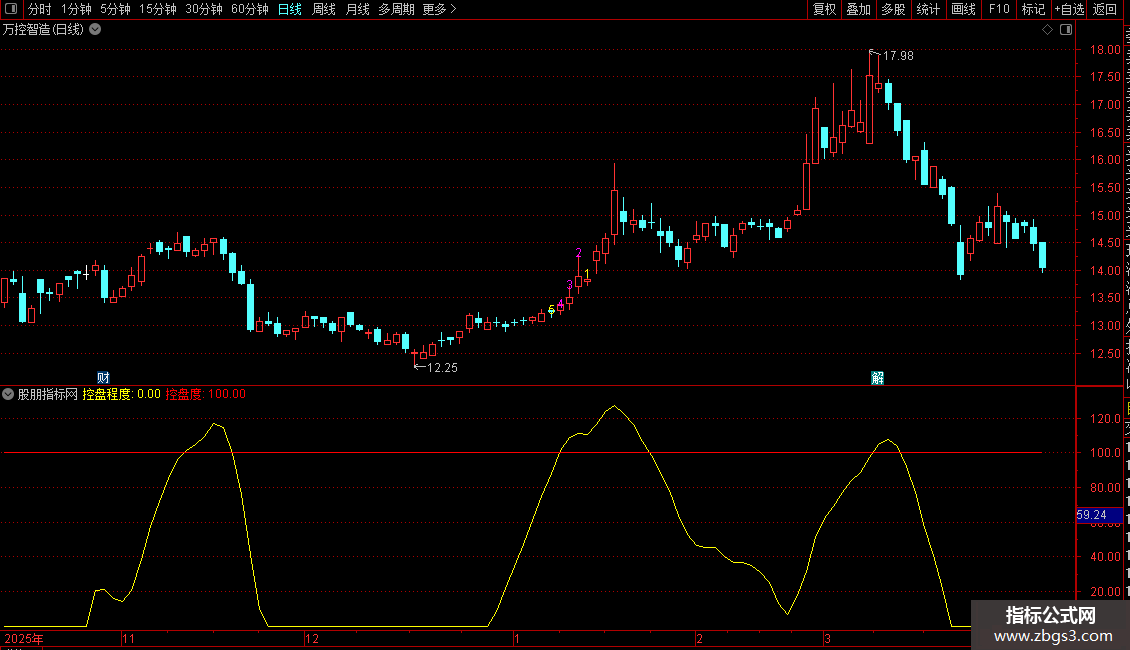Add stock via +自选 button

pos(1069,9)
